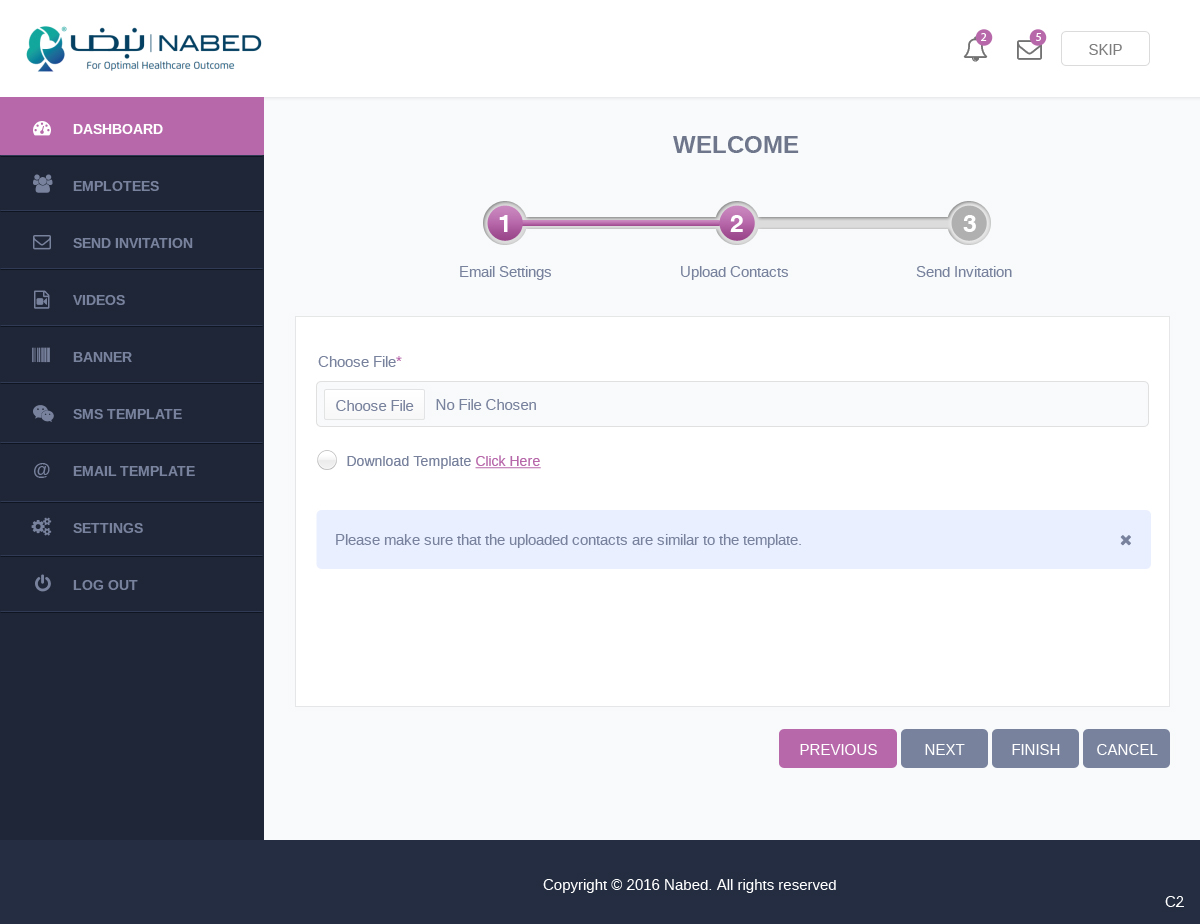The width and height of the screenshot is (1200, 924).
Task: Click the Nabed logo
Action: coord(144,49)
